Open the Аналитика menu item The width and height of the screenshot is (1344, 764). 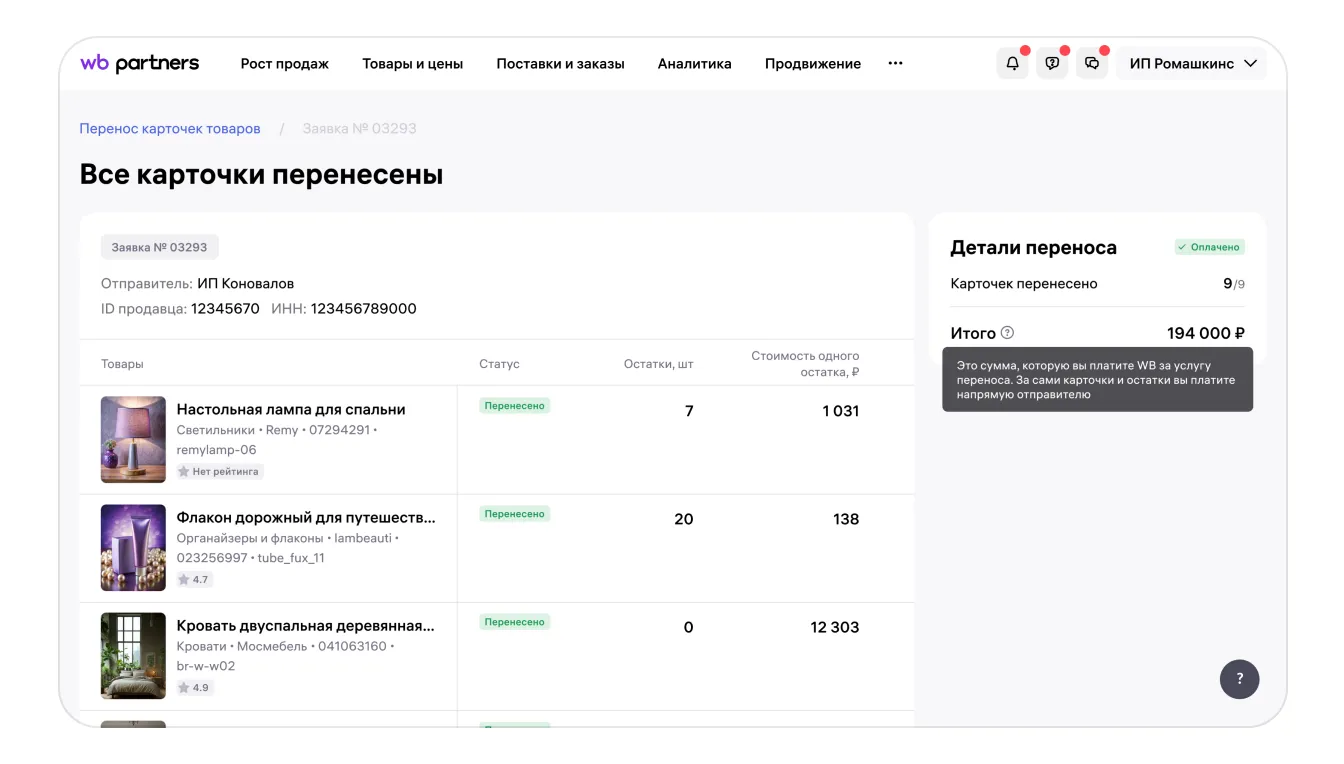[694, 64]
